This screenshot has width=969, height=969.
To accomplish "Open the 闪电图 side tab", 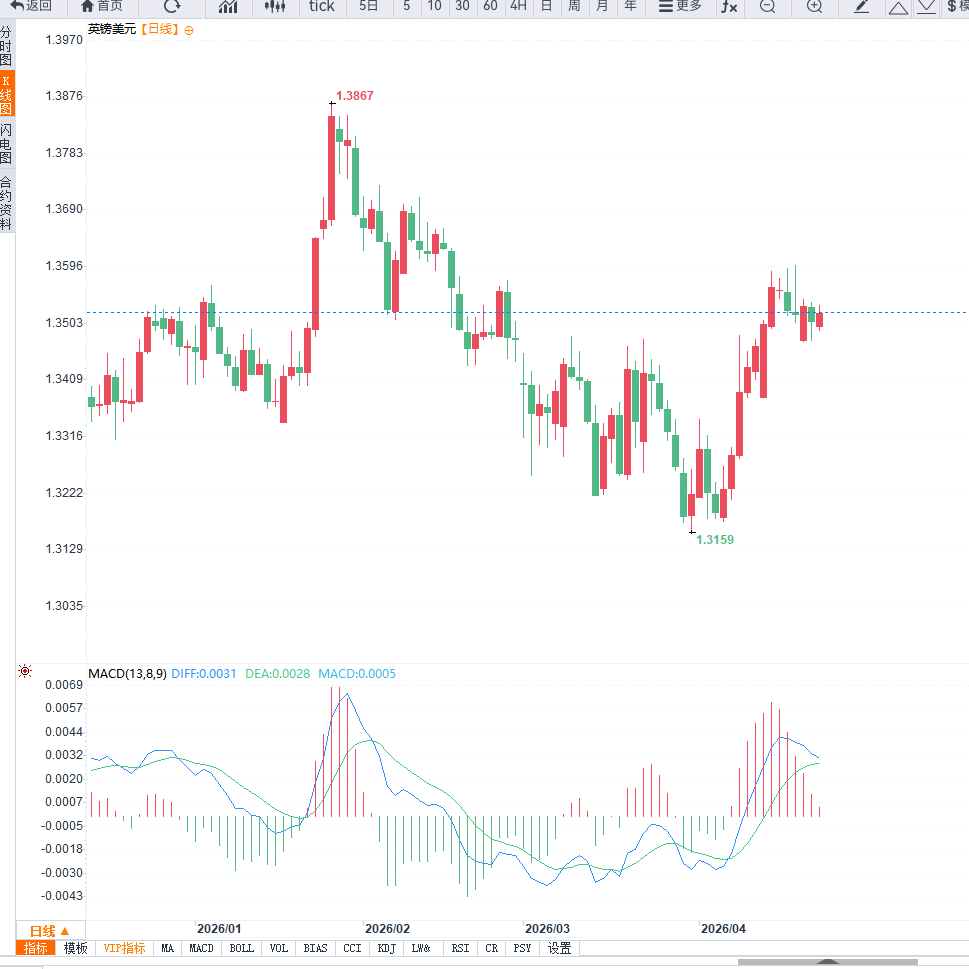I will pos(6,143).
